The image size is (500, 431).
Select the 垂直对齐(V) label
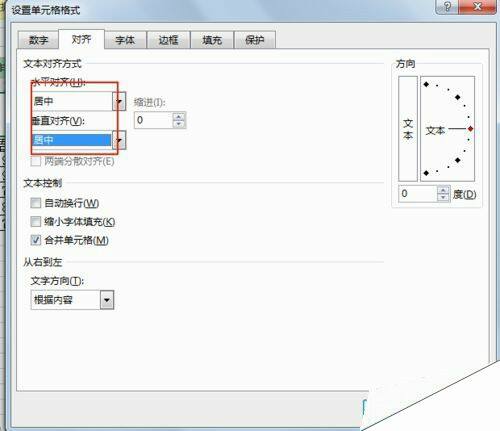click(58, 121)
